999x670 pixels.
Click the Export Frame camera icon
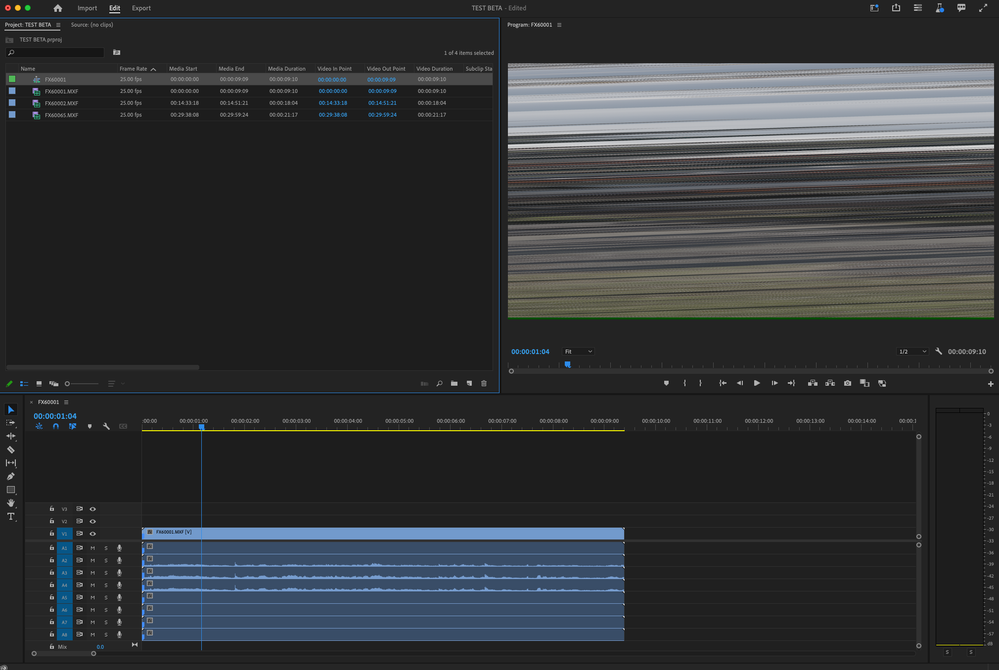pyautogui.click(x=848, y=383)
